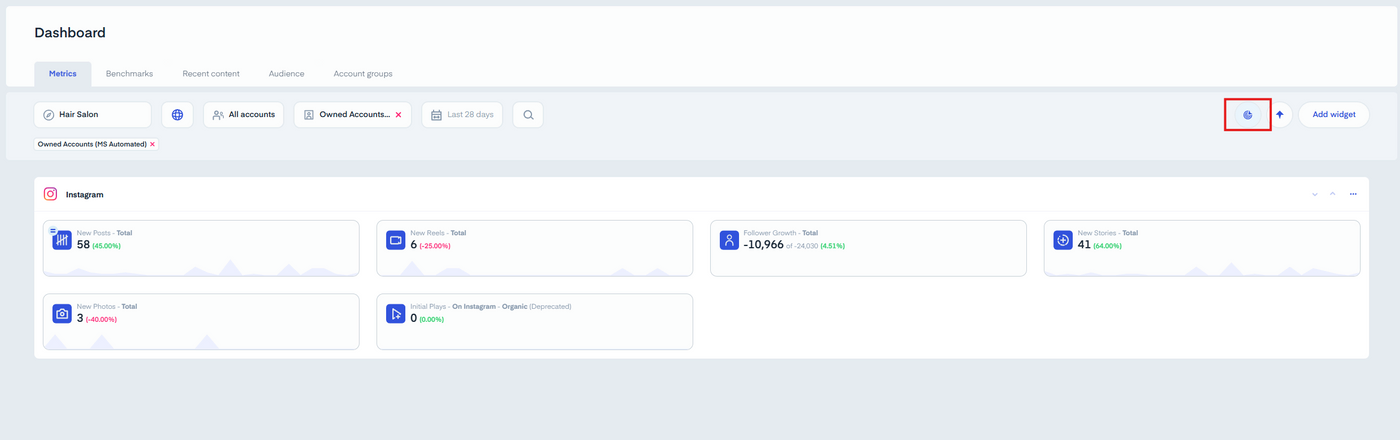Viewport: 1400px width, 440px height.
Task: Open the Account groups tab
Action: [363, 74]
